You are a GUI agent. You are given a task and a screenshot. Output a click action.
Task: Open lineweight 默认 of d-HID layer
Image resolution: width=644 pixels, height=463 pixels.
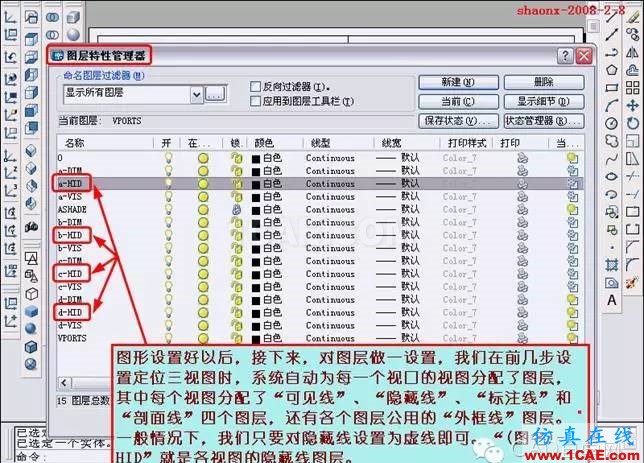coord(398,313)
